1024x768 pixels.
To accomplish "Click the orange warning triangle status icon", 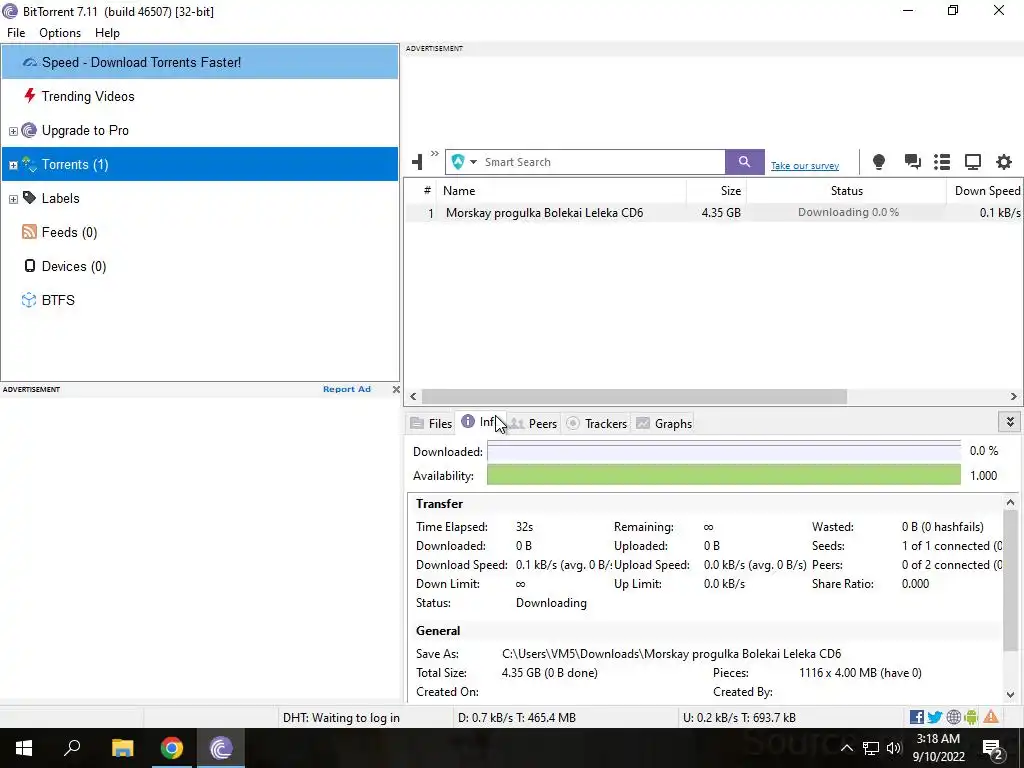I will click(991, 717).
